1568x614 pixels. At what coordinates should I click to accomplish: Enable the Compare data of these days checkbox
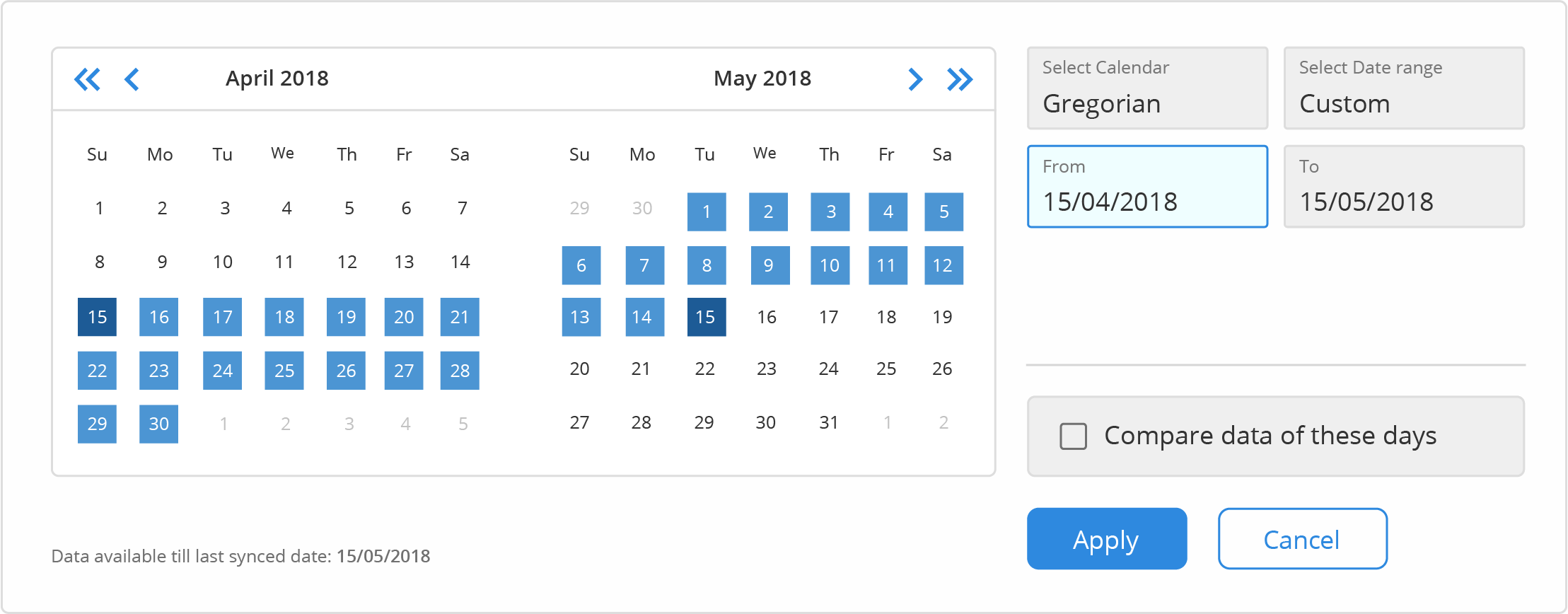1072,436
